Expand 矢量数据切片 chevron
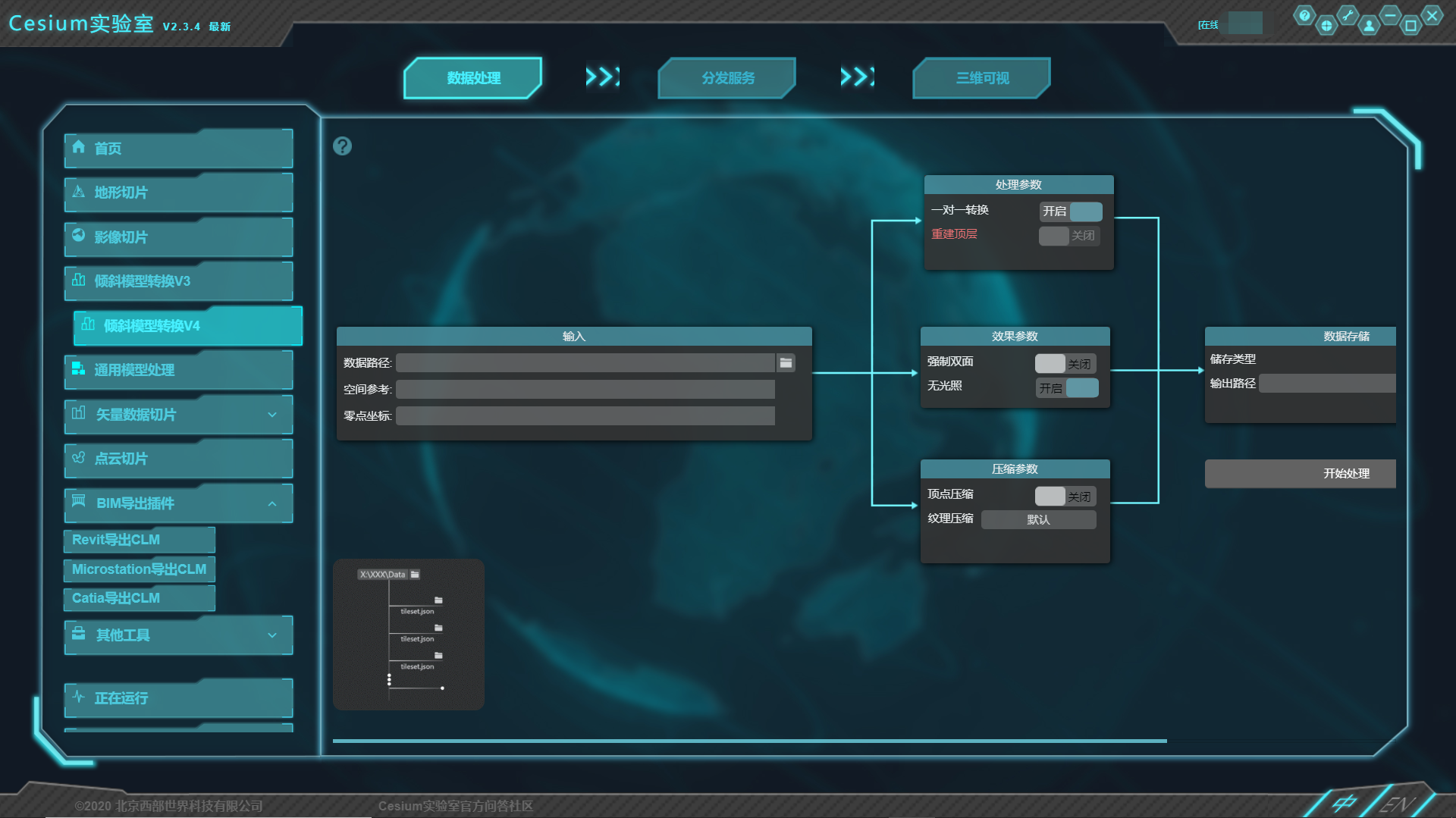This screenshot has height=818, width=1456. (x=272, y=415)
